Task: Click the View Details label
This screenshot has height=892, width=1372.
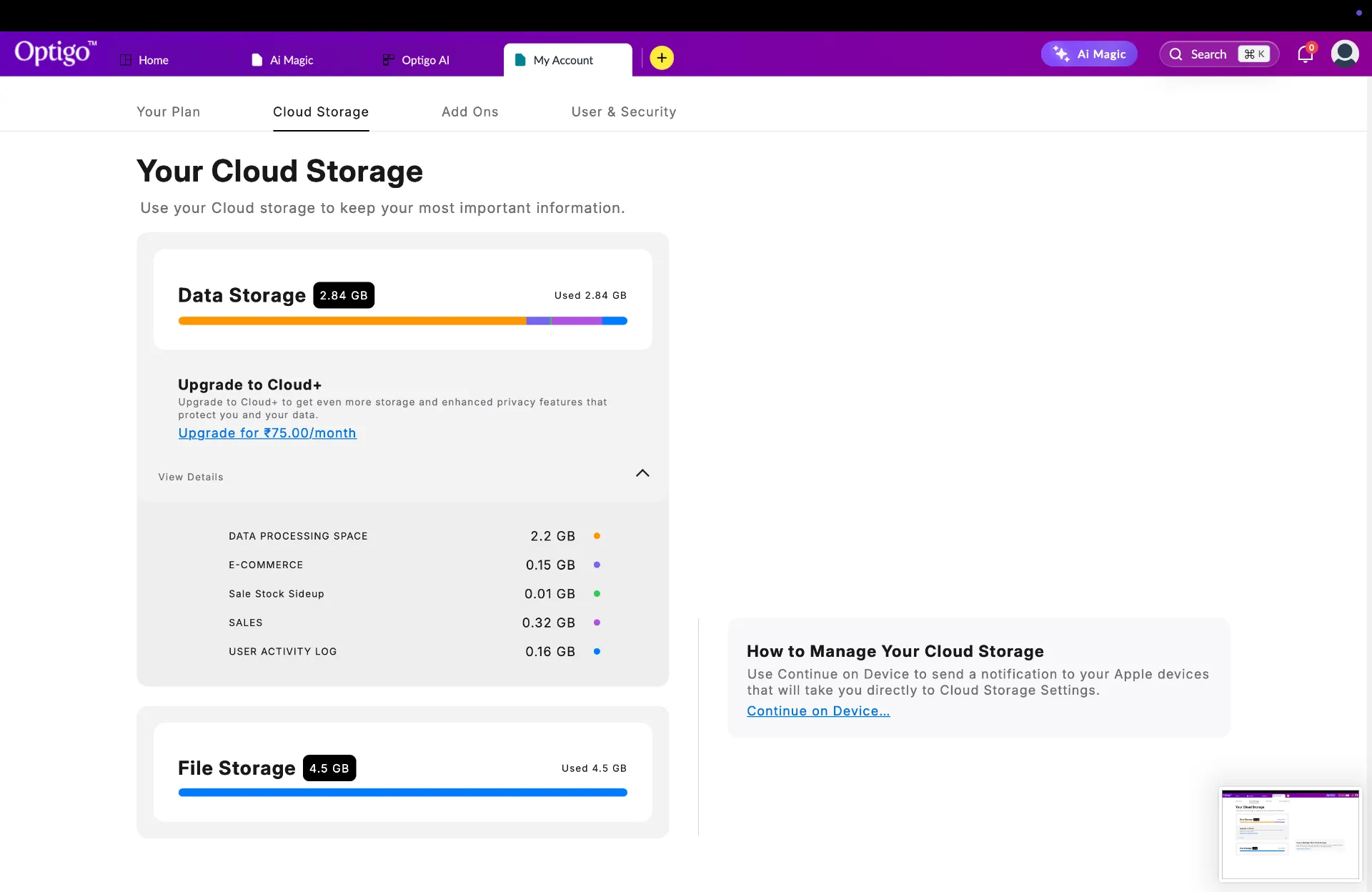Action: coord(191,477)
